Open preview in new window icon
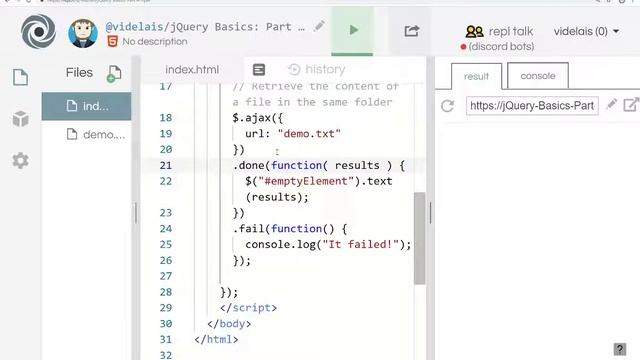Screen dimensions: 640x360 631,104
